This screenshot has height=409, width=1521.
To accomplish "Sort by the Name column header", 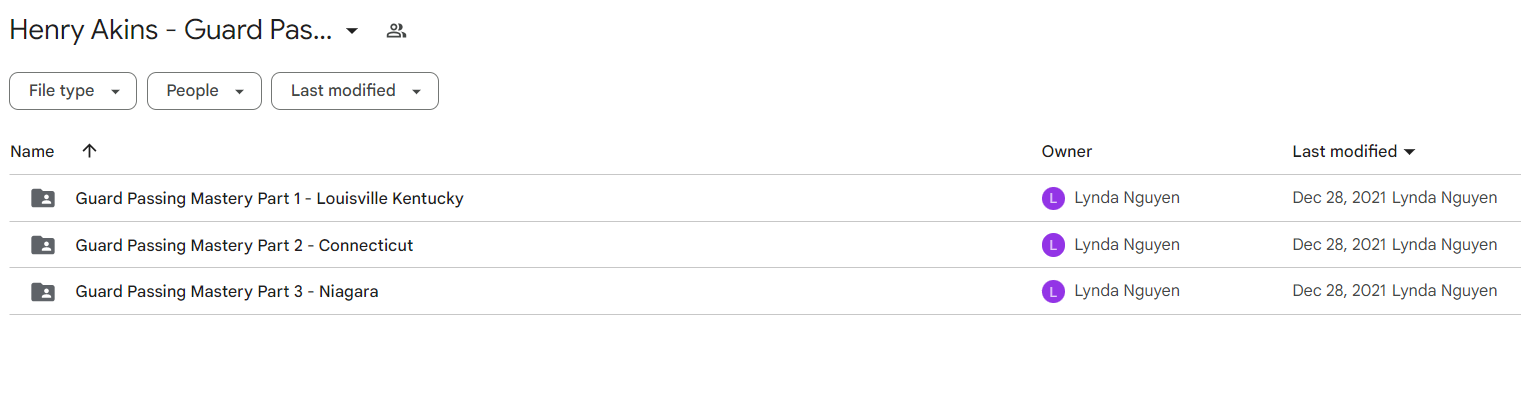I will click(x=32, y=152).
